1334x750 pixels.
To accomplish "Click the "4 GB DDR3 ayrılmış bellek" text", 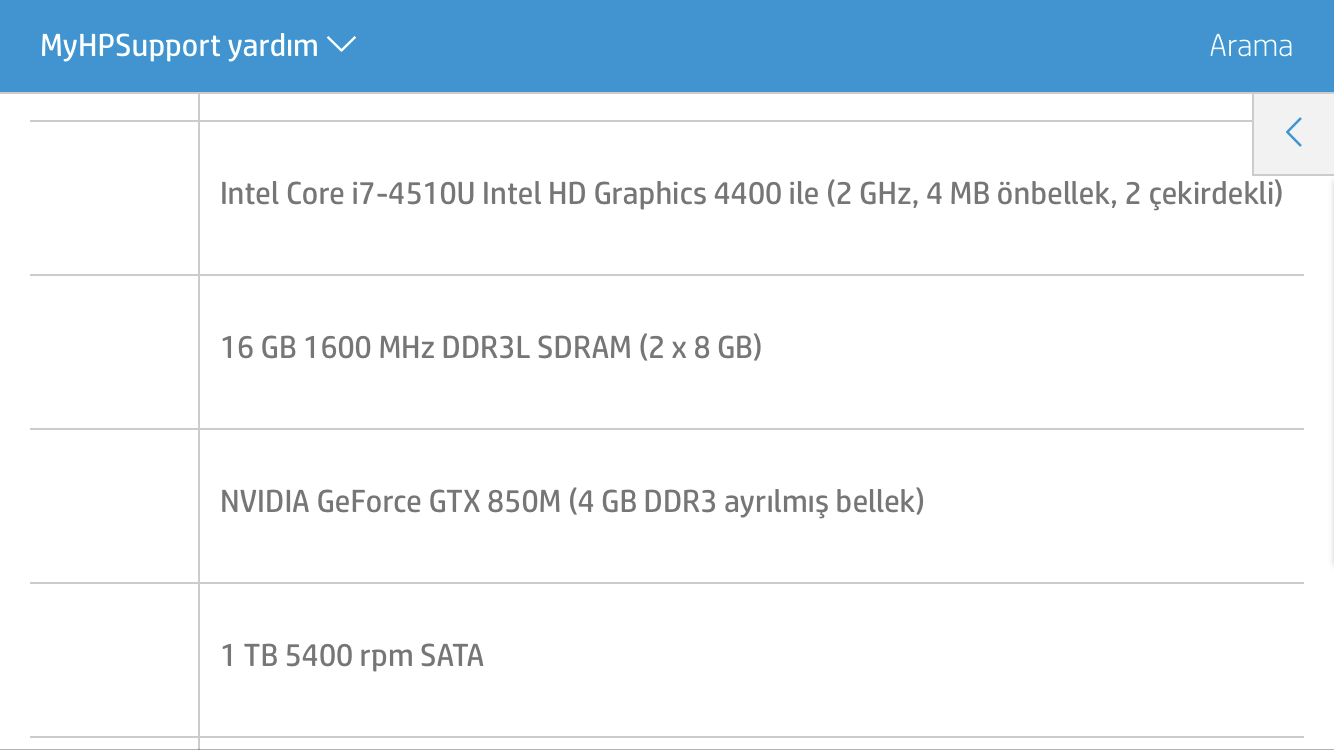I will pyautogui.click(x=746, y=501).
